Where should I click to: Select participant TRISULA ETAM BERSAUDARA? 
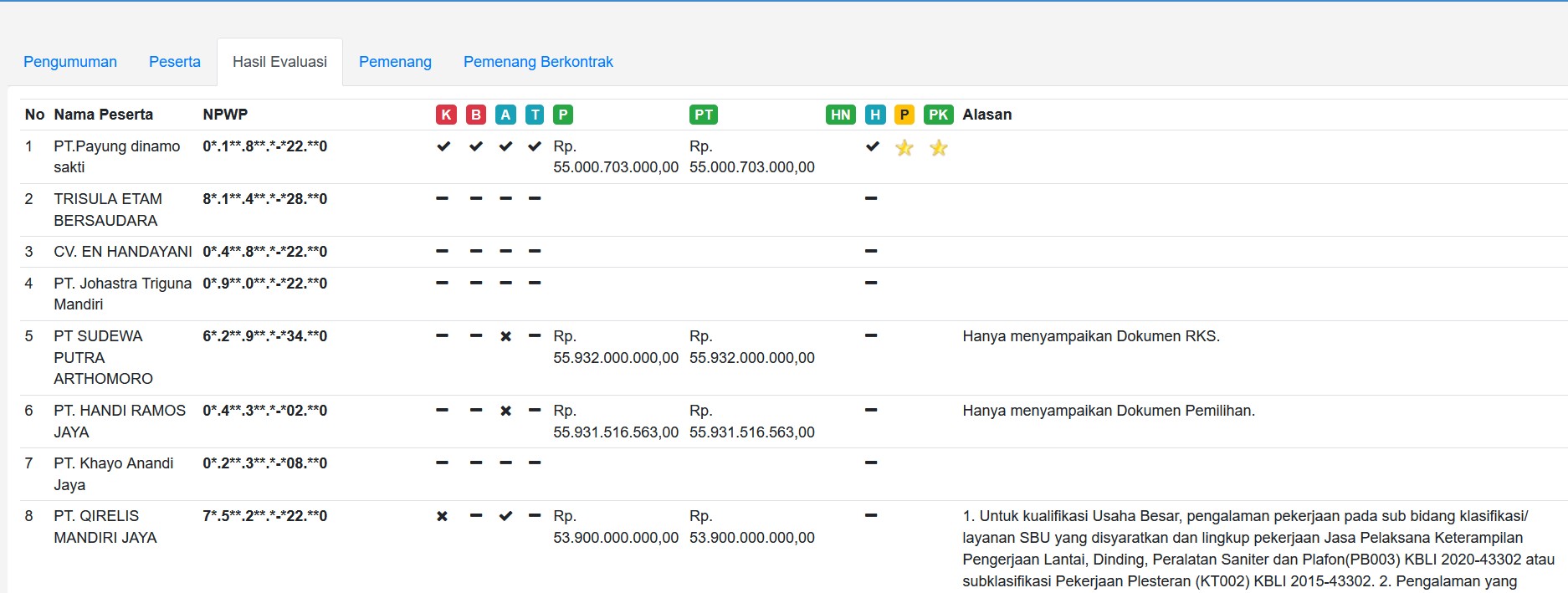coord(108,210)
